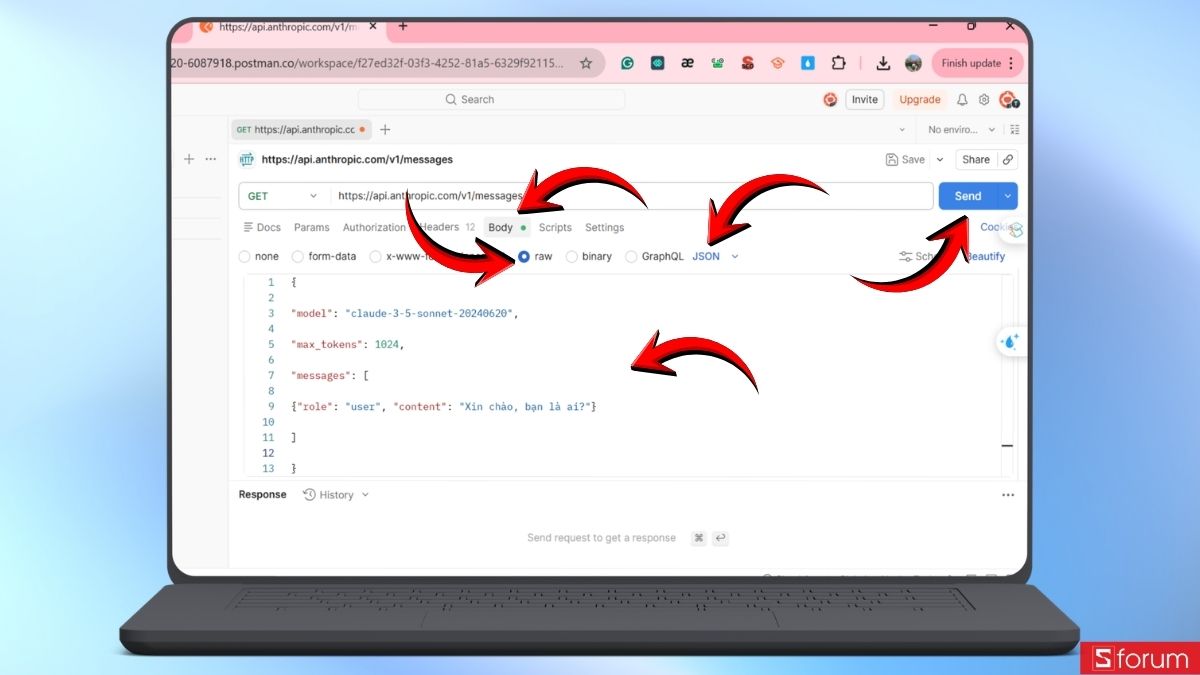Open the Response more options ellipsis
The height and width of the screenshot is (675, 1200).
[1007, 495]
